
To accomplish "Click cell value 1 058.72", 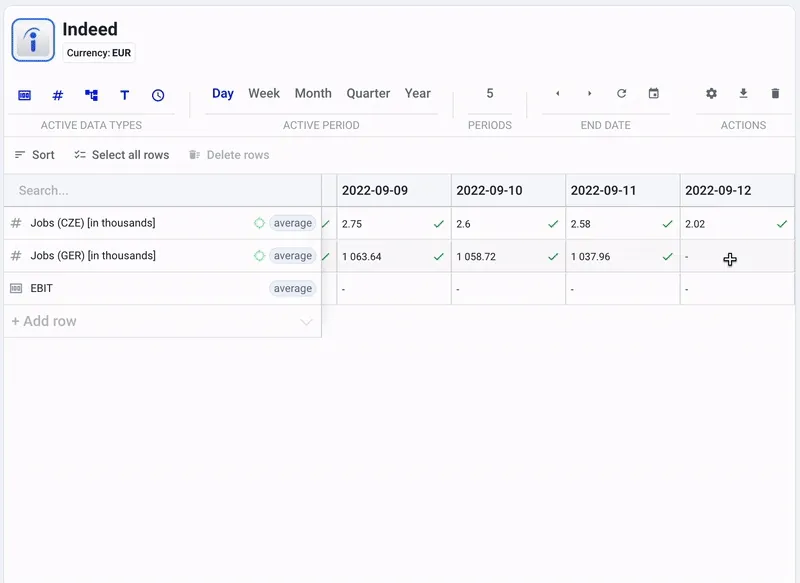I will [476, 257].
